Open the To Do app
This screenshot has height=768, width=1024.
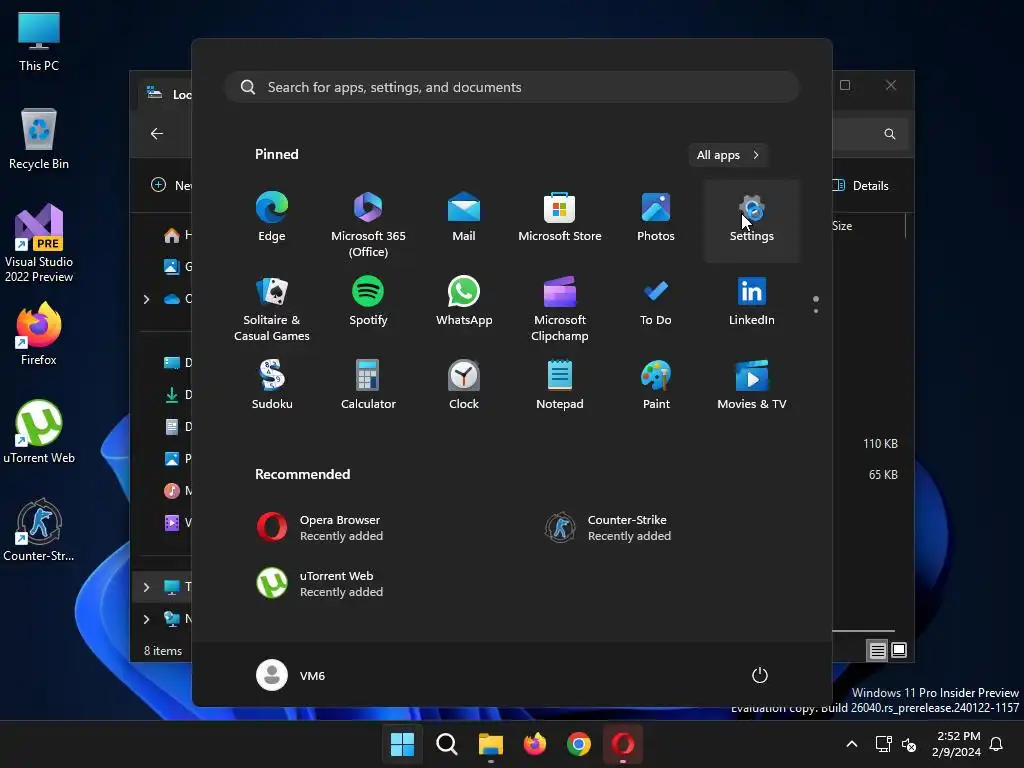656,302
